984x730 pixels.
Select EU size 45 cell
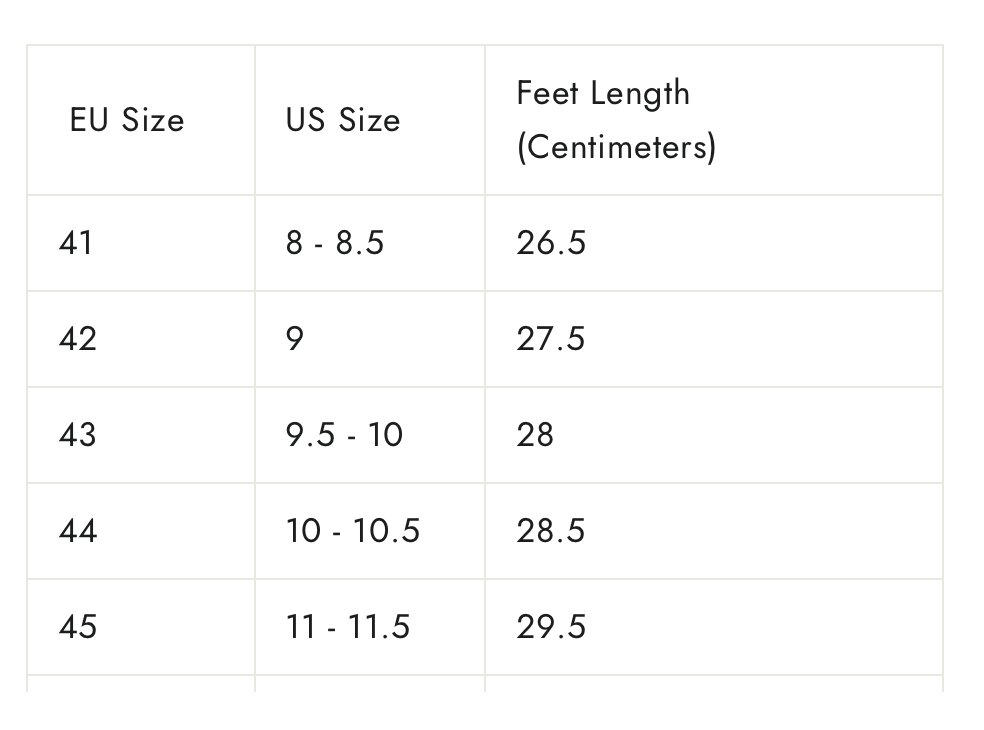click(78, 627)
